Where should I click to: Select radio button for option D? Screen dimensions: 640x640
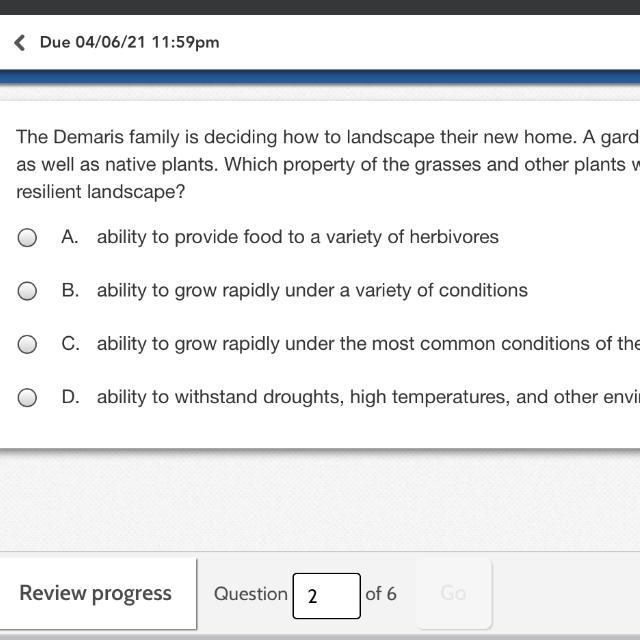coord(28,398)
